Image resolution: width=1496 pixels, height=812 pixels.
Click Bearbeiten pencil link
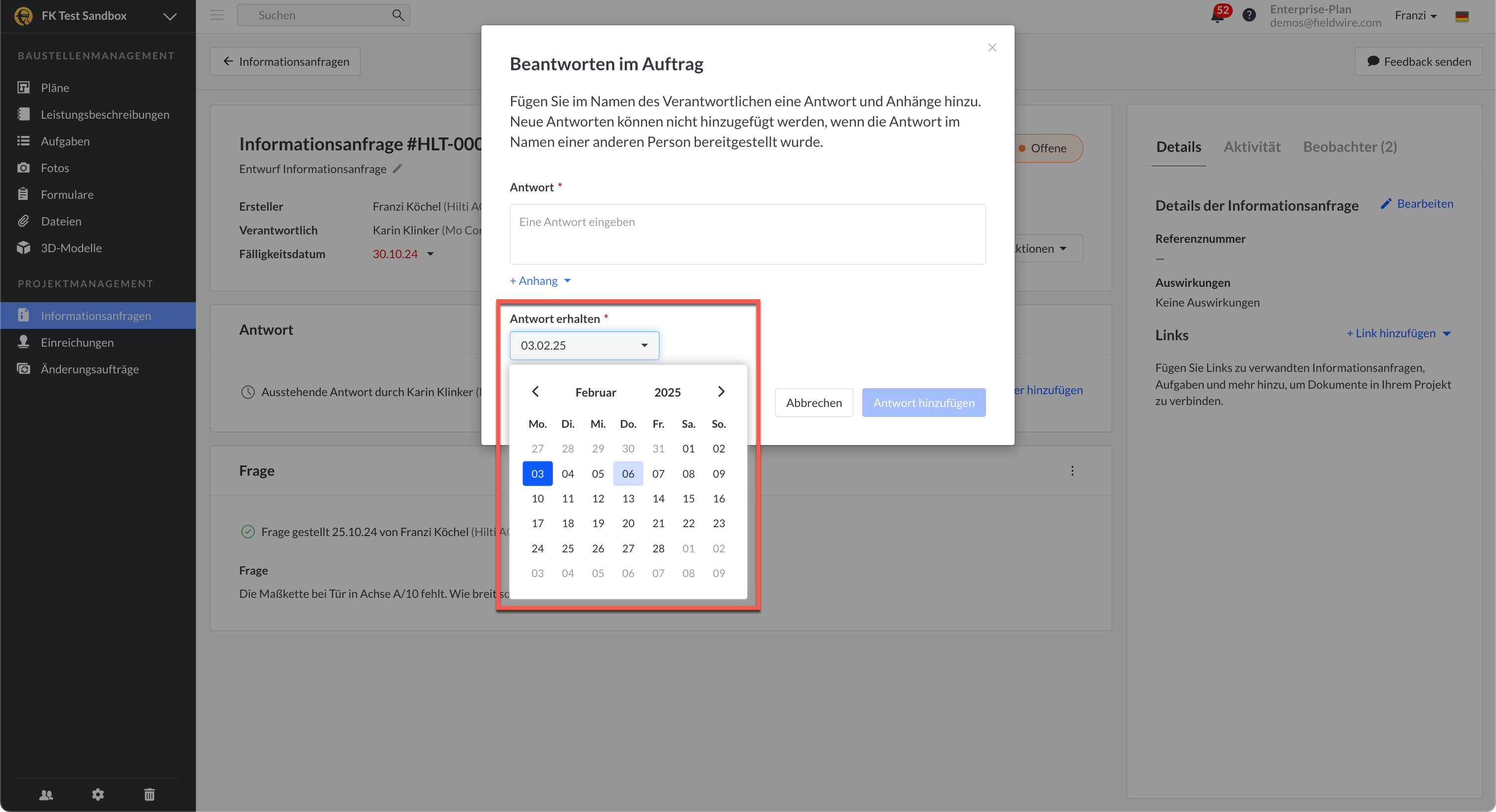[1417, 204]
